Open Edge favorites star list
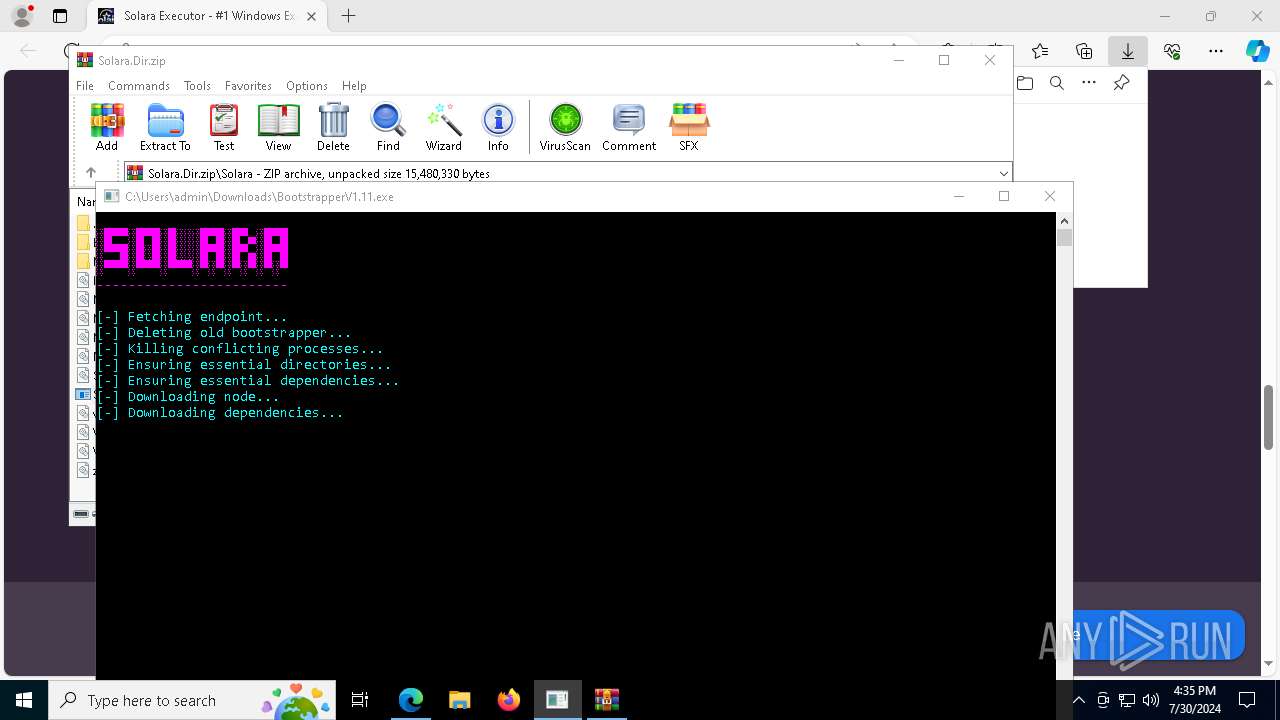This screenshot has height=720, width=1280. [1040, 51]
